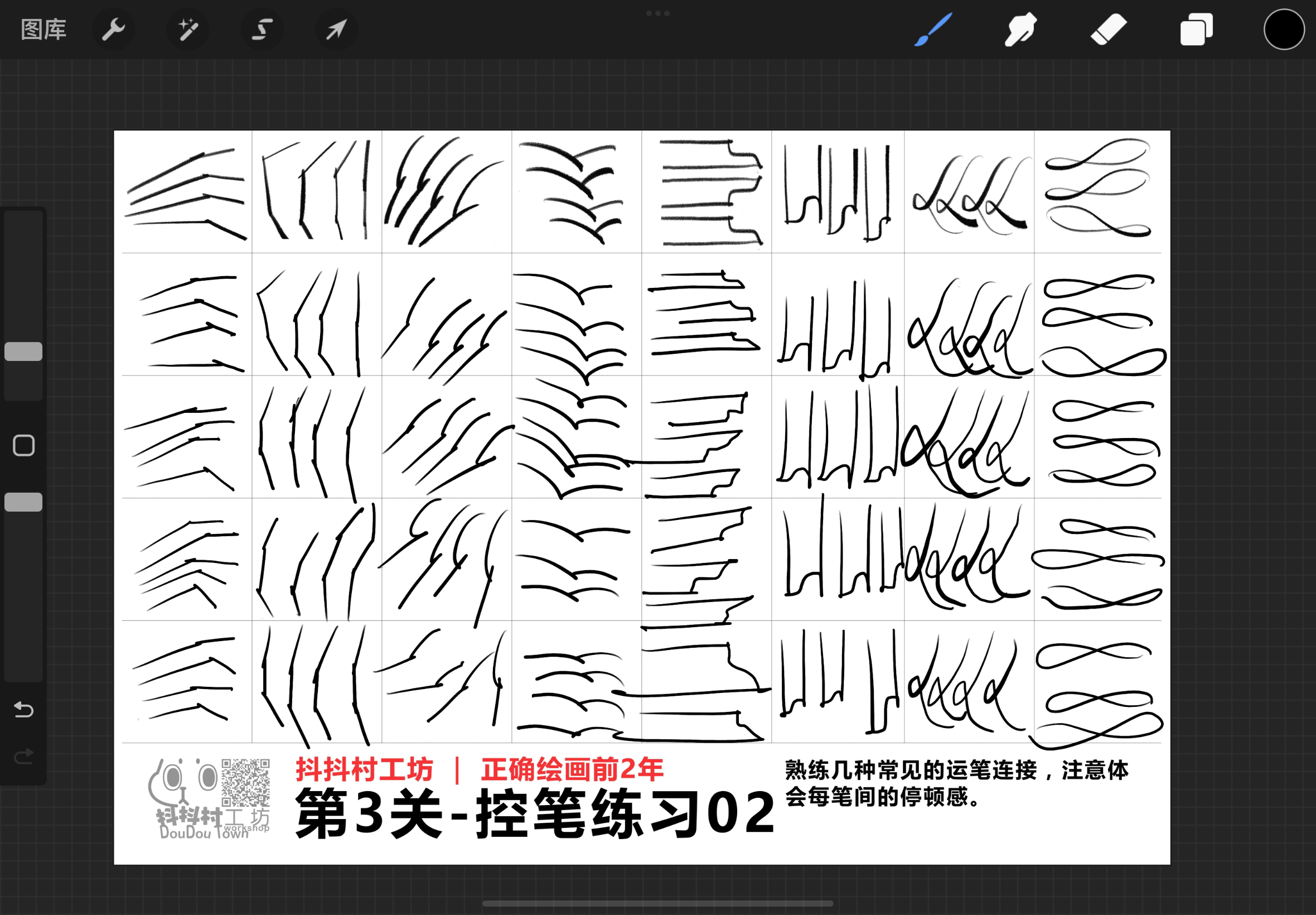The image size is (1316, 915).
Task: Click the red 抖抖村工坊 heading text
Action: point(364,769)
